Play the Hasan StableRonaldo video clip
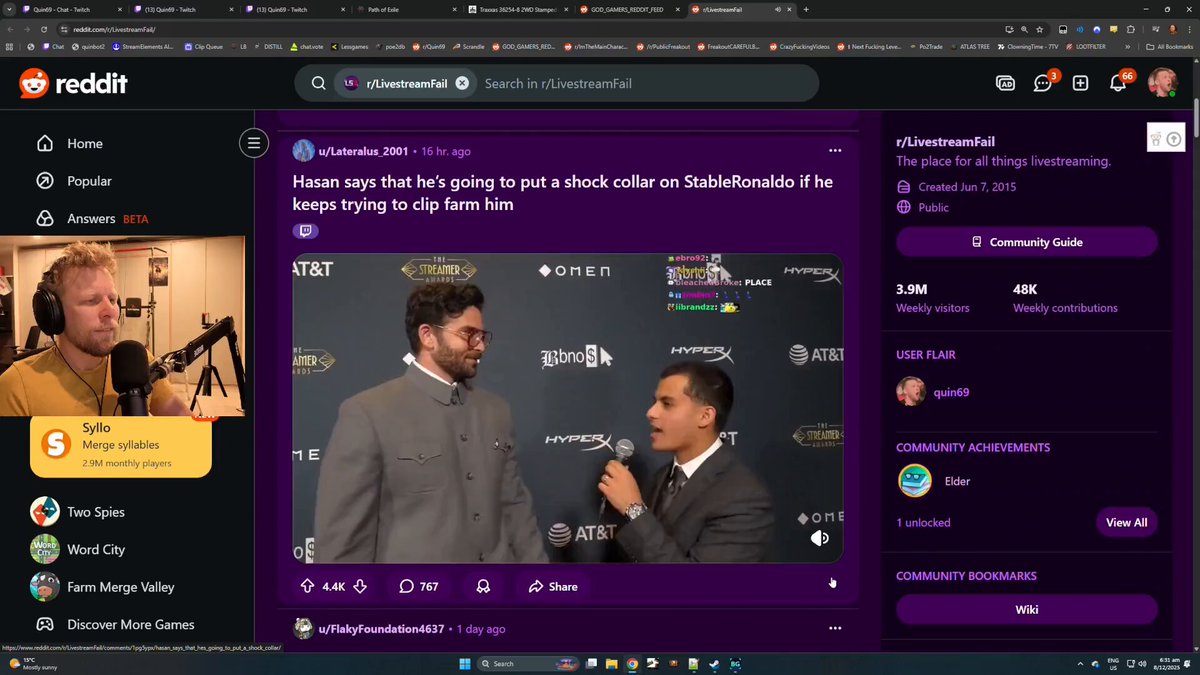Screen dimensions: 1200x675 pos(567,408)
